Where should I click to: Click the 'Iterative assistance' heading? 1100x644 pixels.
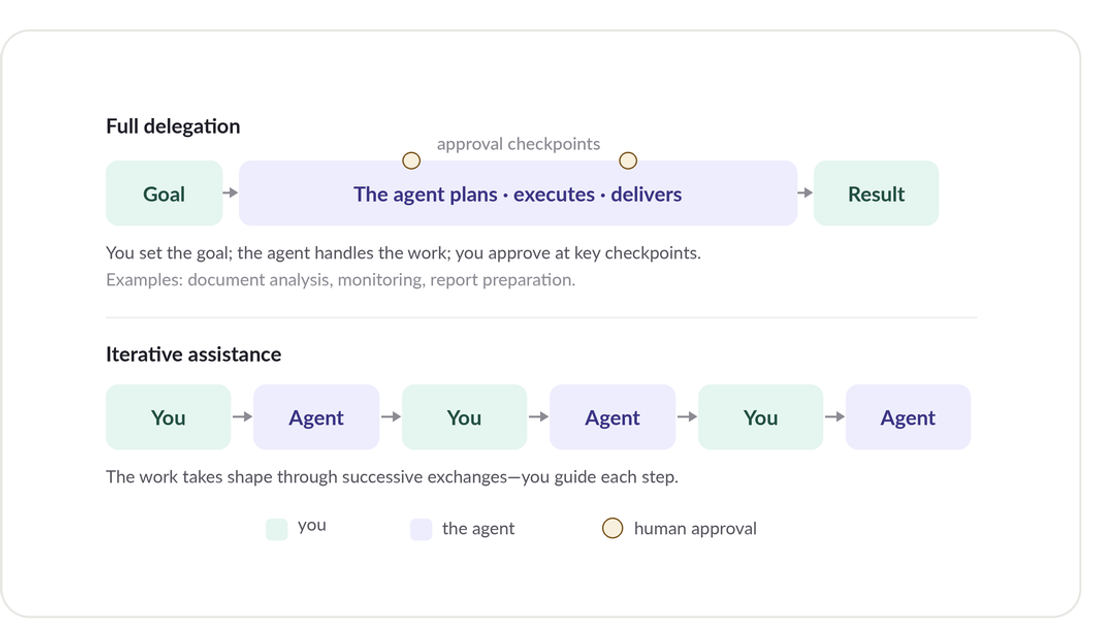[x=194, y=354]
